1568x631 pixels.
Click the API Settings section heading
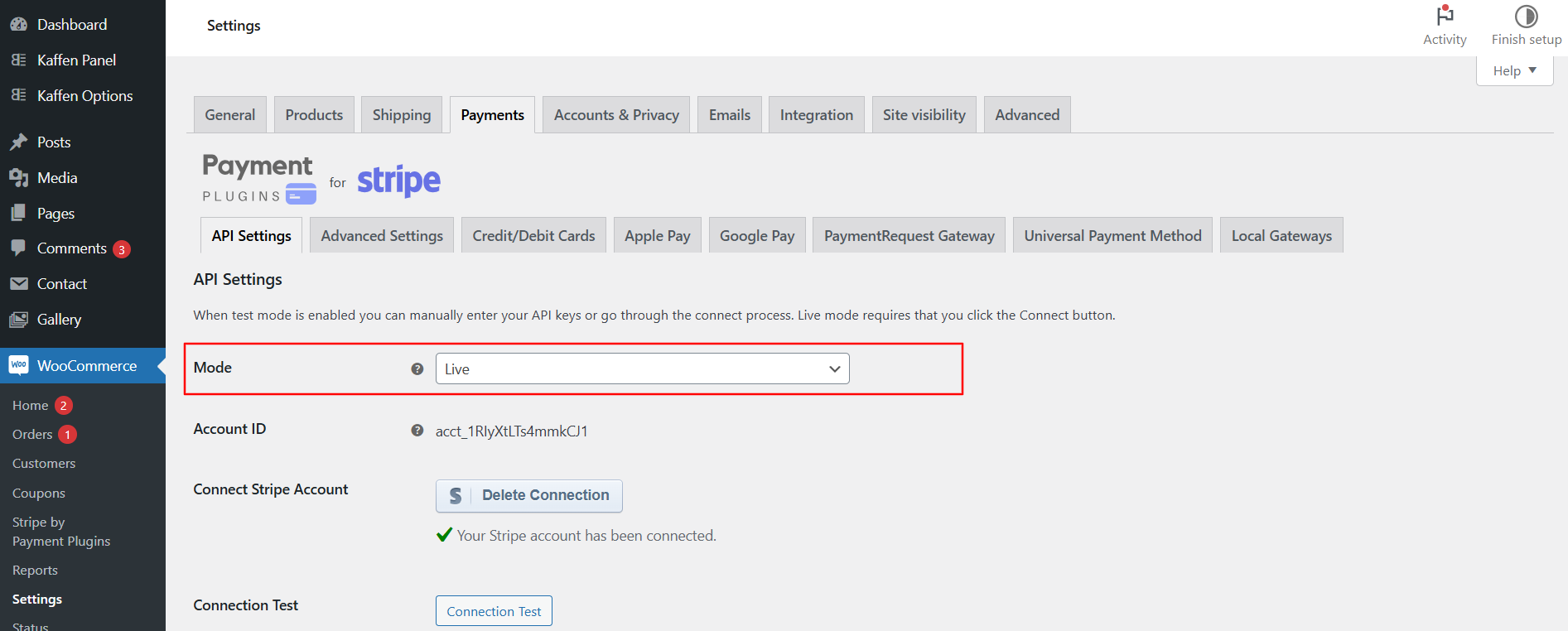(x=238, y=280)
